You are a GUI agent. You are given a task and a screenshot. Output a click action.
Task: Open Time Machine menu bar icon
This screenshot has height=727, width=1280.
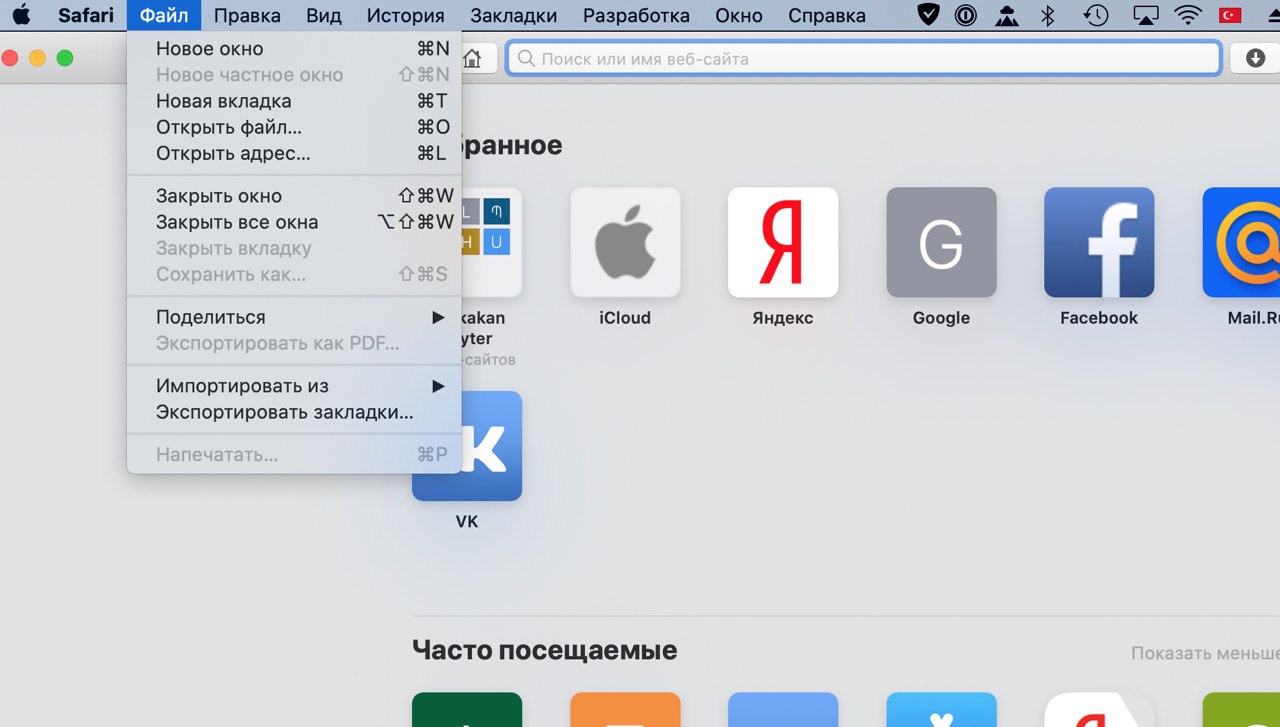point(1097,15)
